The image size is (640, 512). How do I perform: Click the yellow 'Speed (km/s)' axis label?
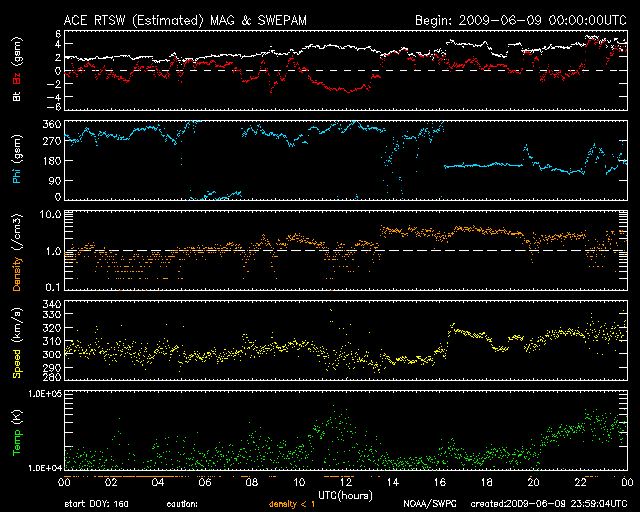(x=17, y=343)
